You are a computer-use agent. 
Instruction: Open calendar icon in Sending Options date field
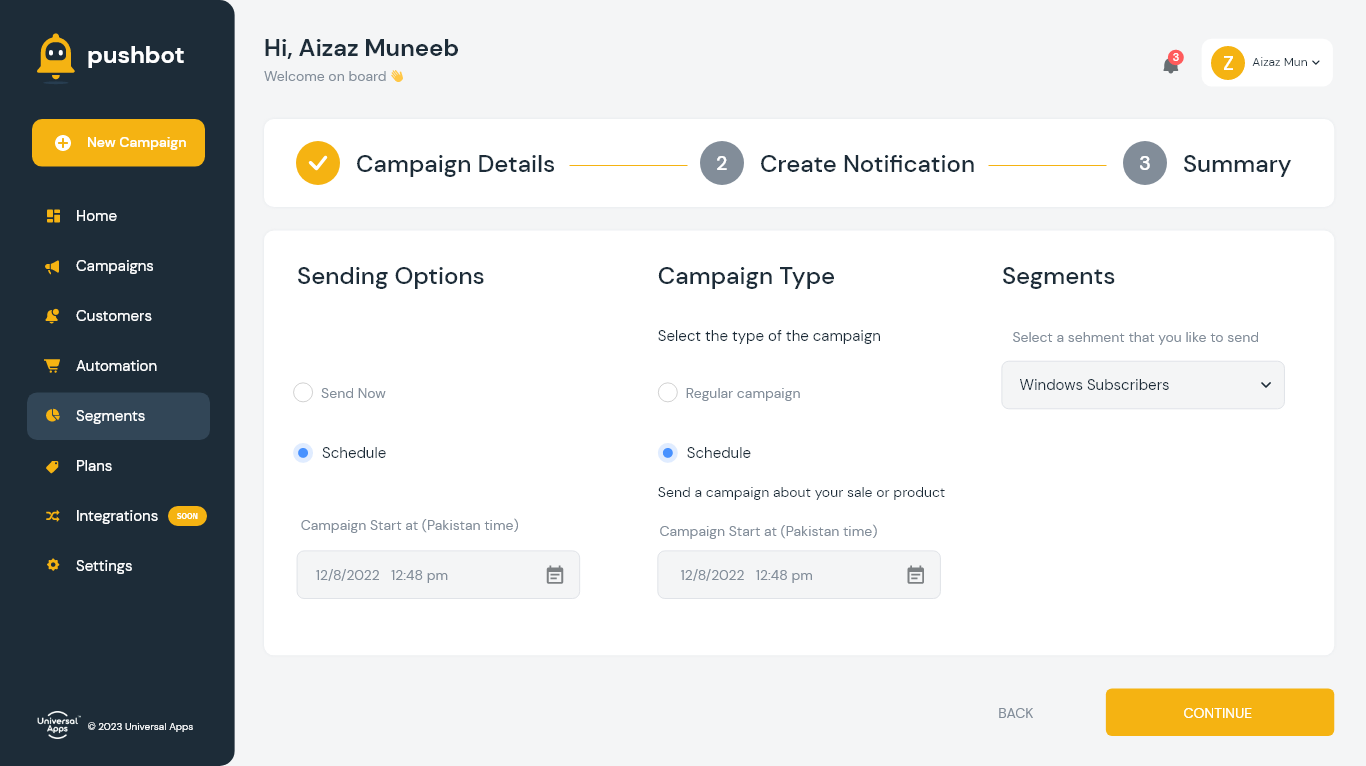pos(555,575)
